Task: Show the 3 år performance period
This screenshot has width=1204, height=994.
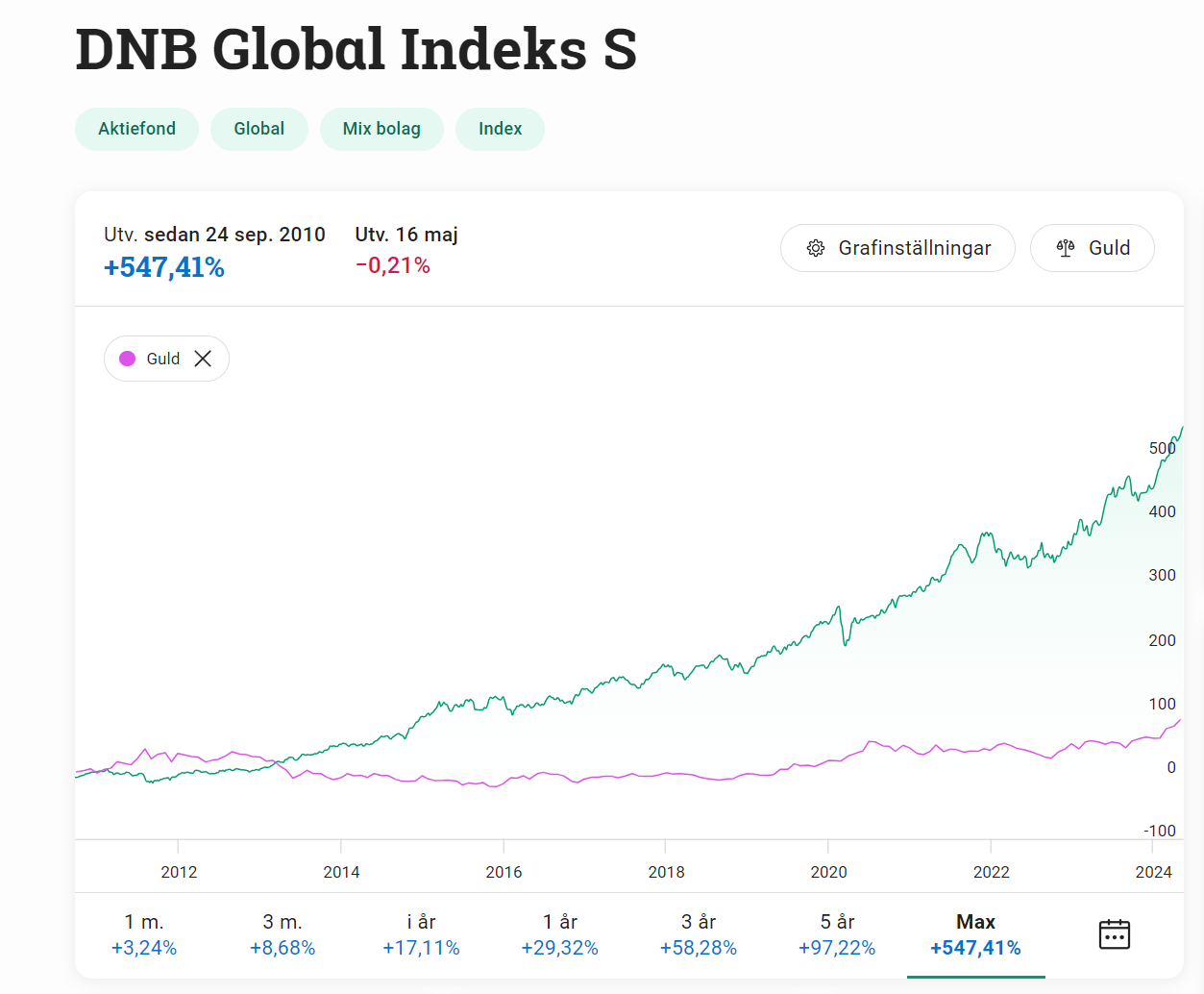Action: coord(699,934)
